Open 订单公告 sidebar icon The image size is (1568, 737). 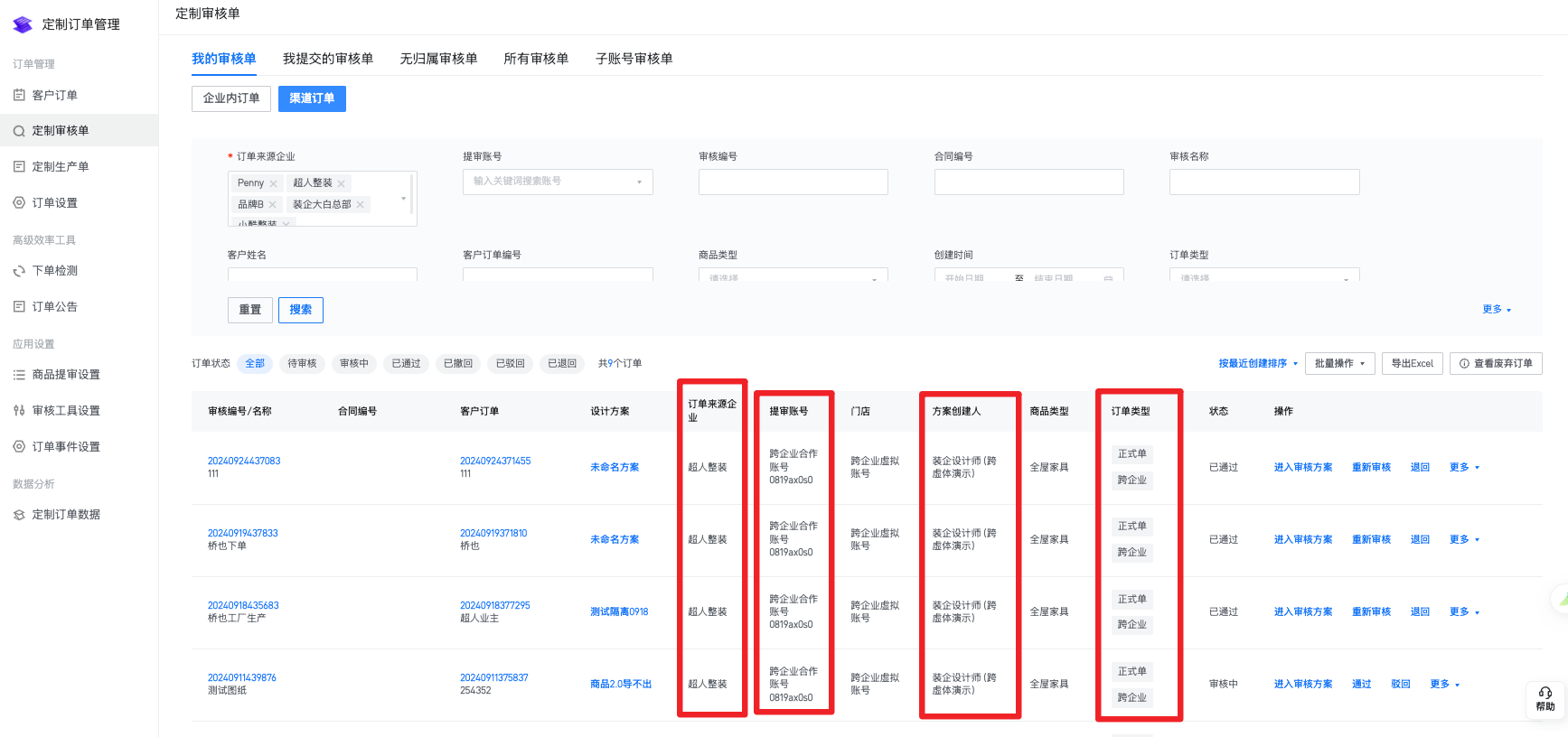[x=19, y=307]
